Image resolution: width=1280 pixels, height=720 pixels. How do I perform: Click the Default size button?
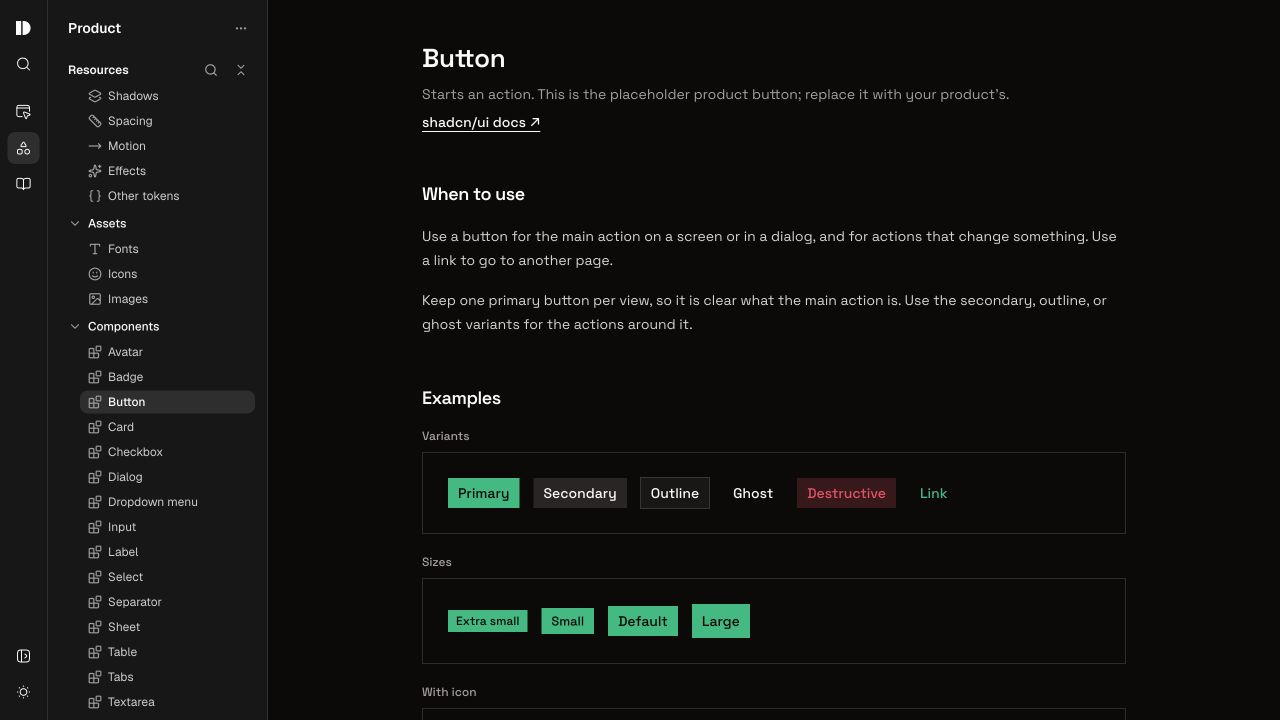point(643,621)
